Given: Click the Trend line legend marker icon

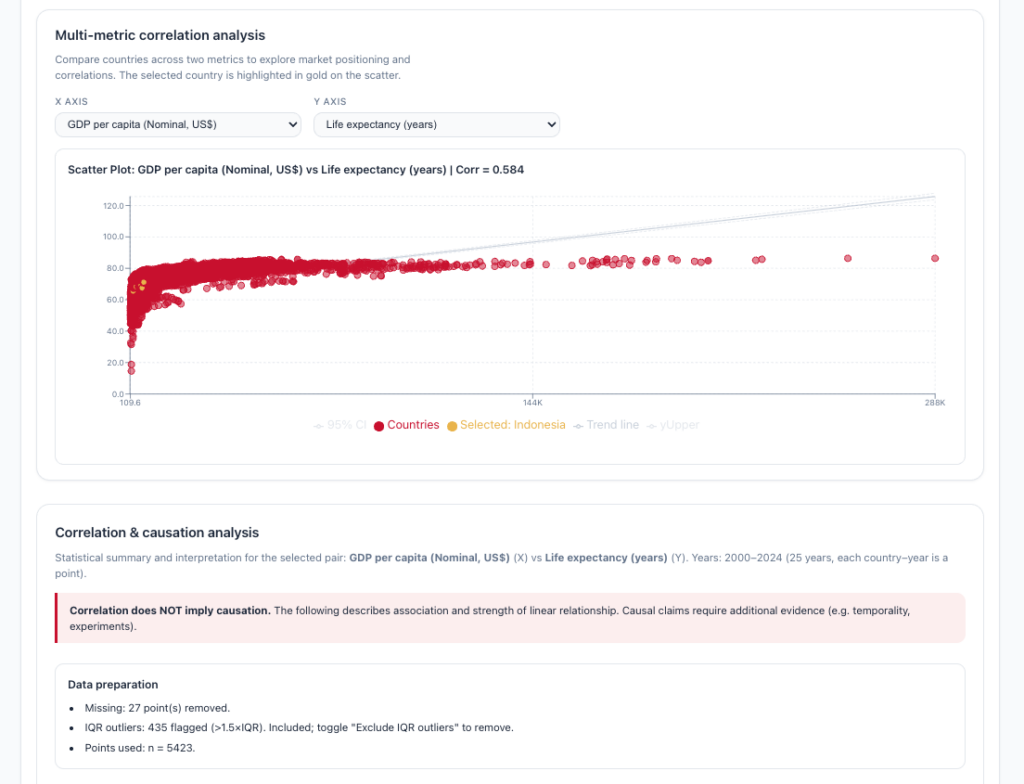Looking at the screenshot, I should tap(578, 426).
